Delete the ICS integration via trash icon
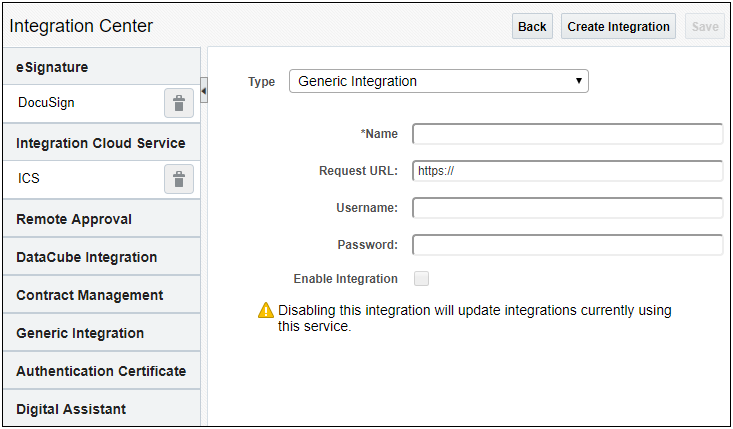 [x=179, y=179]
